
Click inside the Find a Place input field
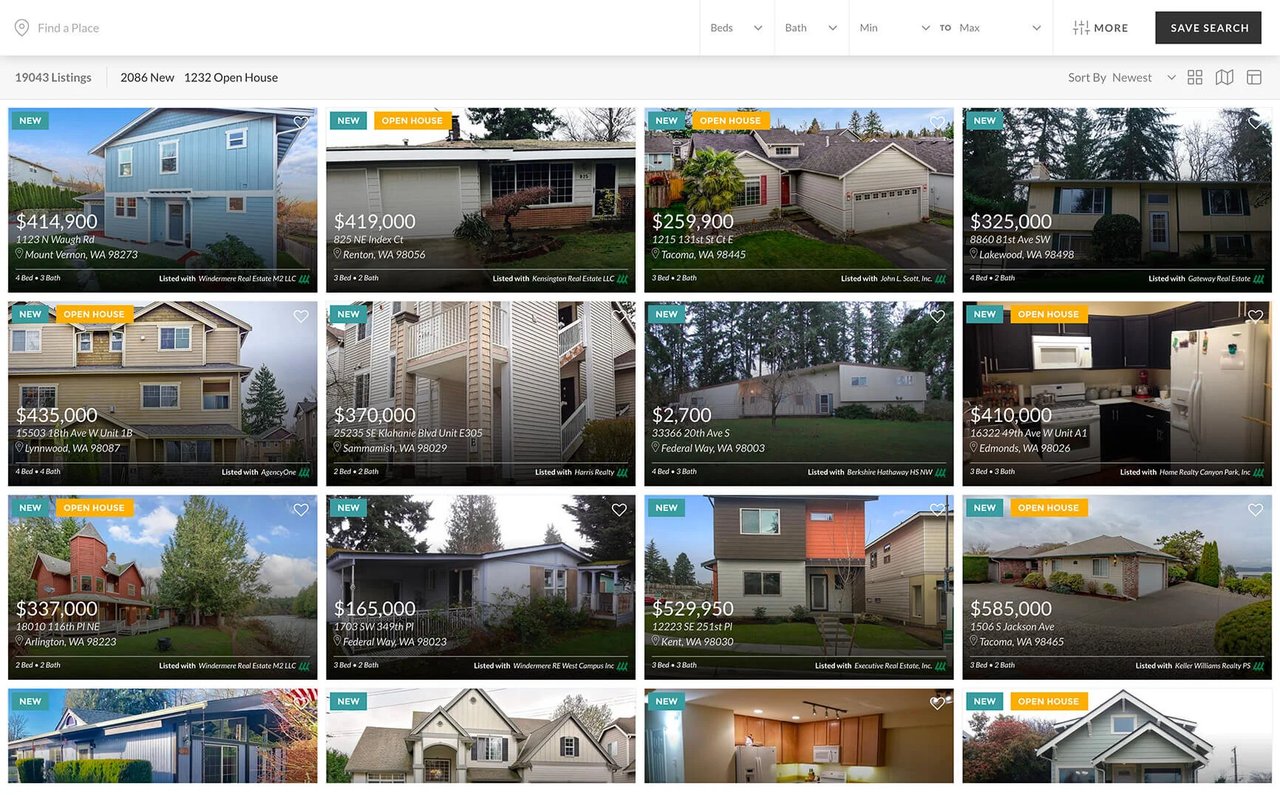[70, 27]
